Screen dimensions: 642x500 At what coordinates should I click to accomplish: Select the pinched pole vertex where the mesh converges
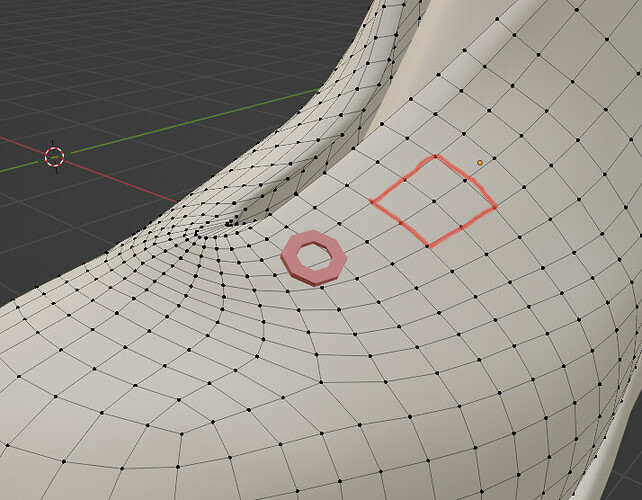pyautogui.click(x=228, y=224)
